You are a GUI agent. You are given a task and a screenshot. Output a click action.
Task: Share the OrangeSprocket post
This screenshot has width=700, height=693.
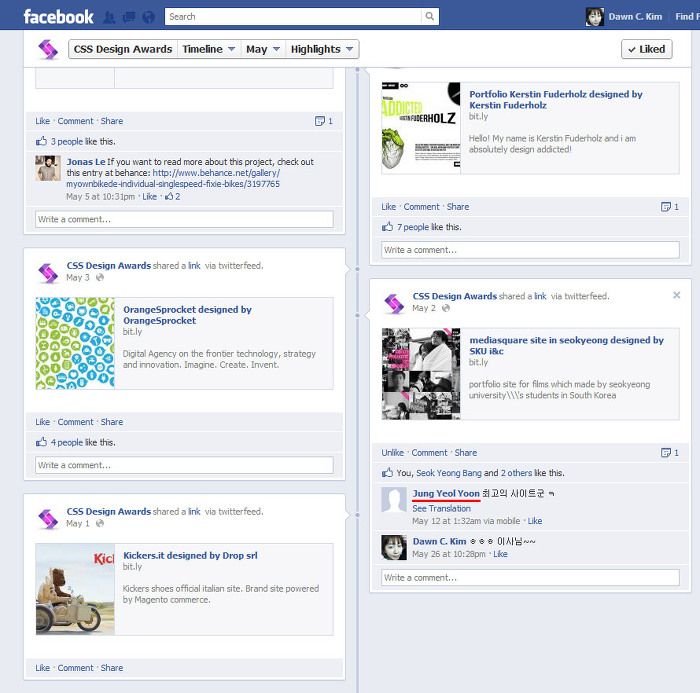[112, 422]
